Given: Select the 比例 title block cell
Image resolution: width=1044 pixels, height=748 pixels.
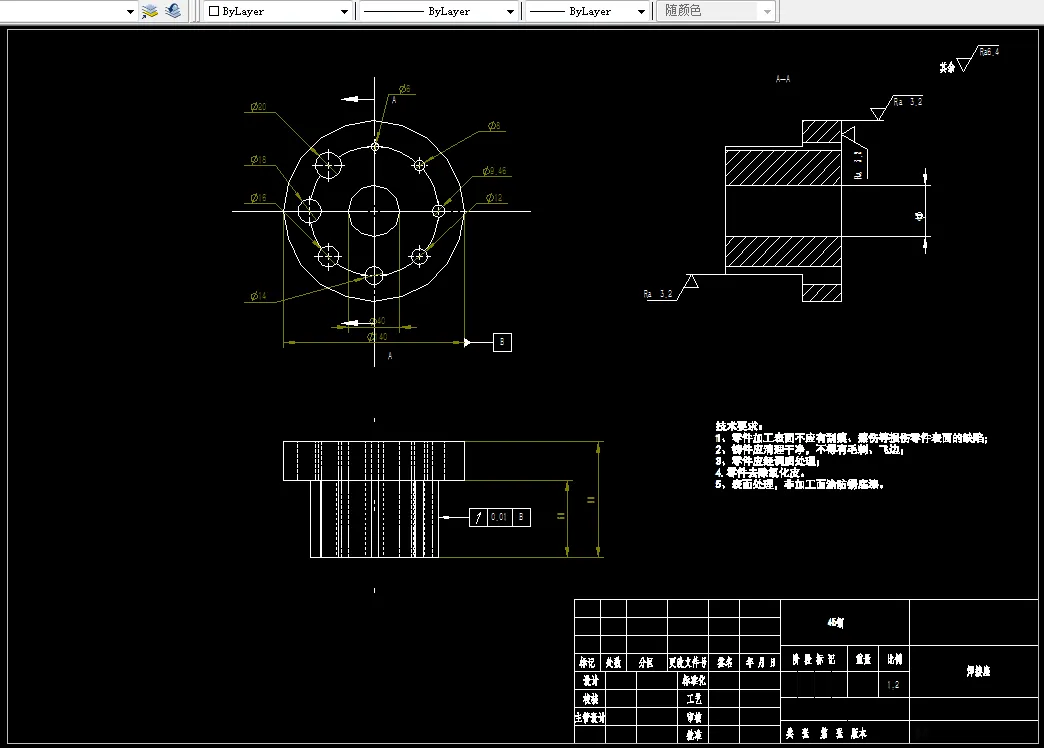Looking at the screenshot, I should (894, 659).
